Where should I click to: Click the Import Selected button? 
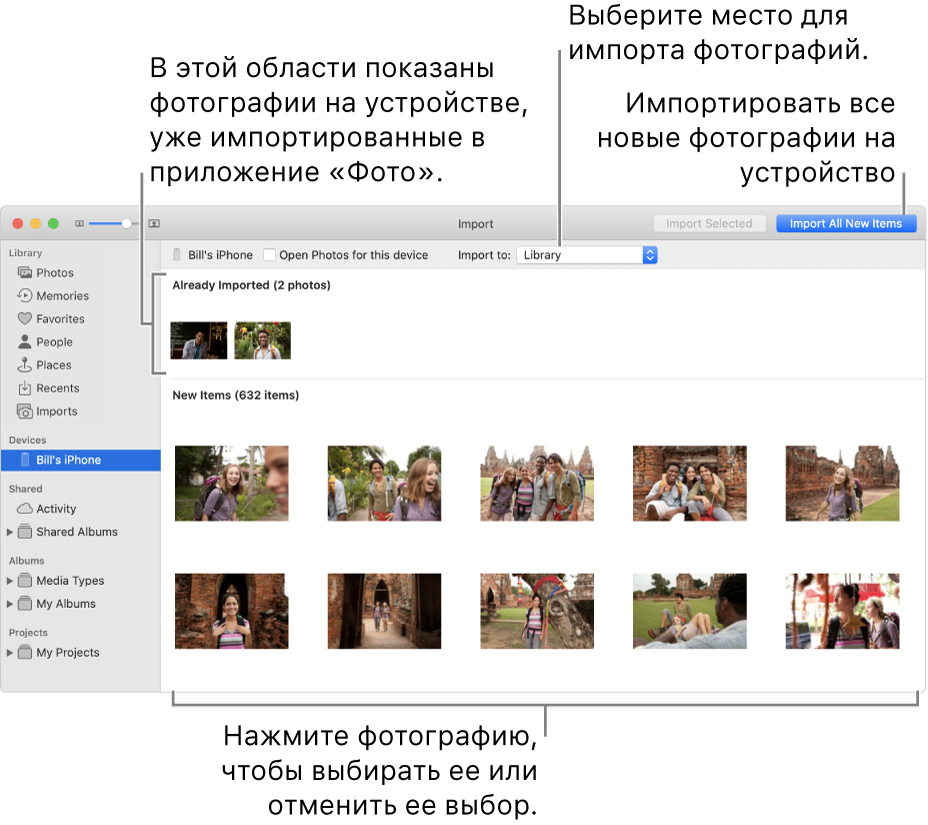(709, 224)
